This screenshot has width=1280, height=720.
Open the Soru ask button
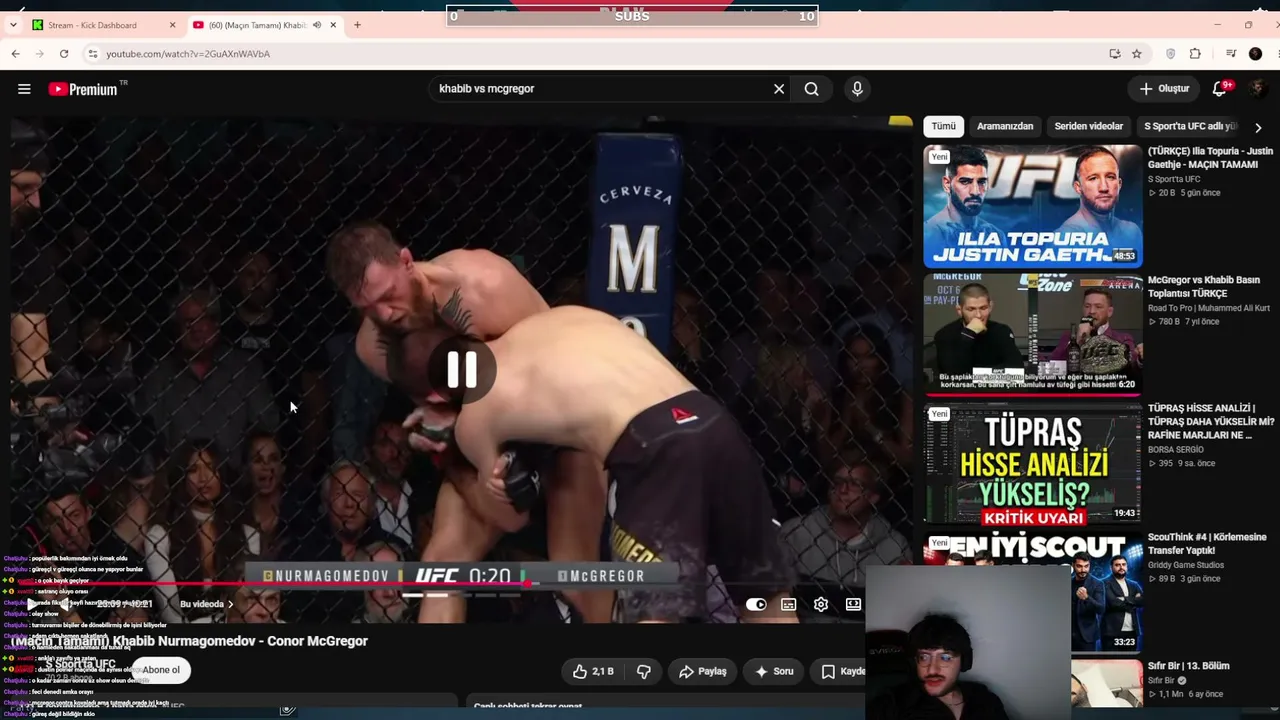tap(774, 672)
